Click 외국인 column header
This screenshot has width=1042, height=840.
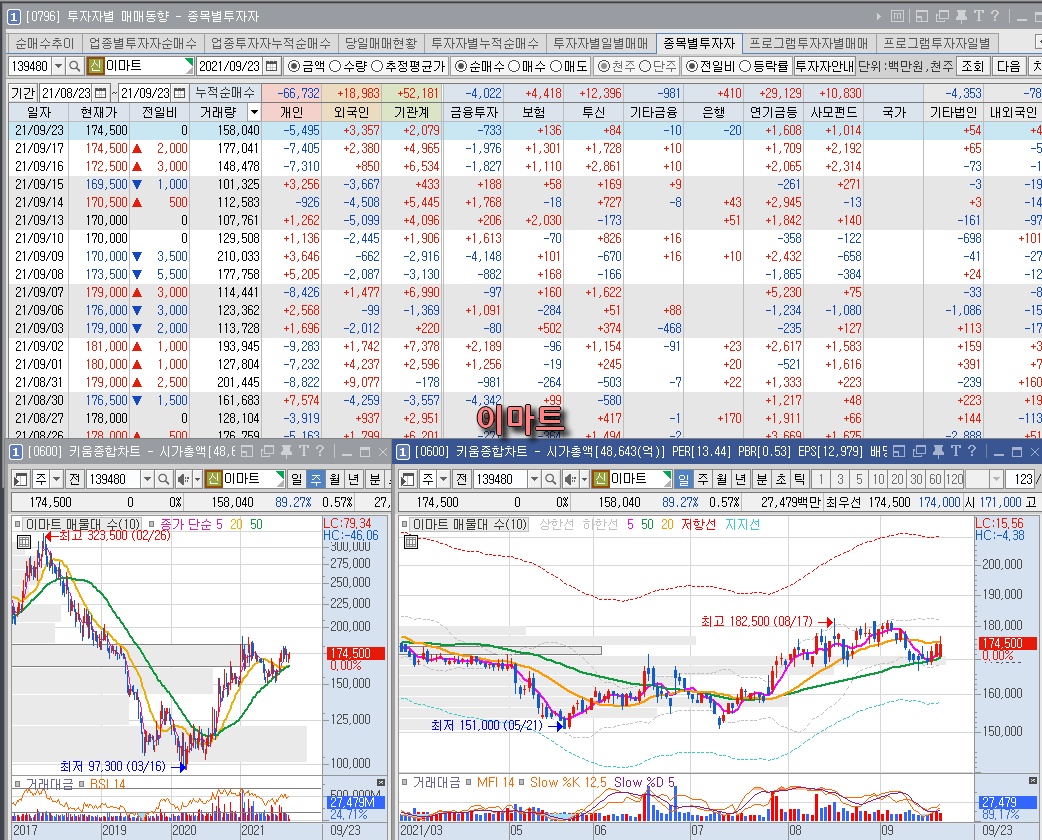(352, 112)
